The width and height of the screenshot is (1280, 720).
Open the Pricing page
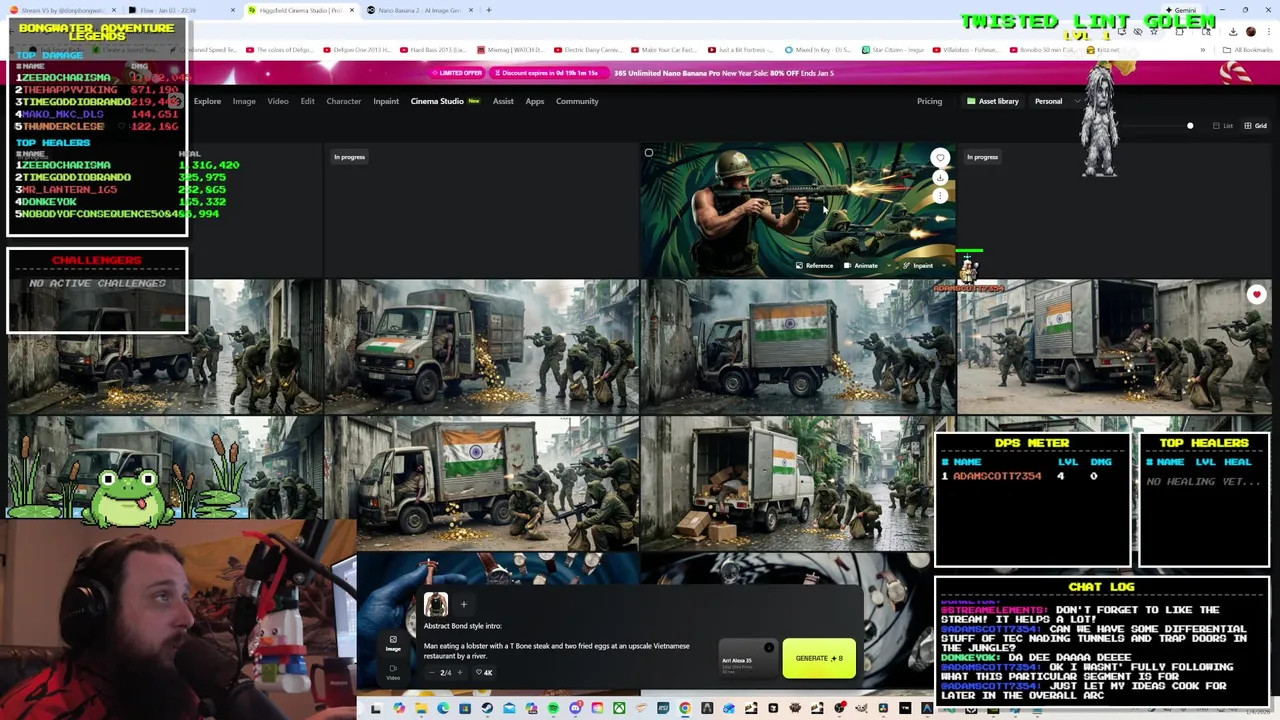[x=929, y=101]
